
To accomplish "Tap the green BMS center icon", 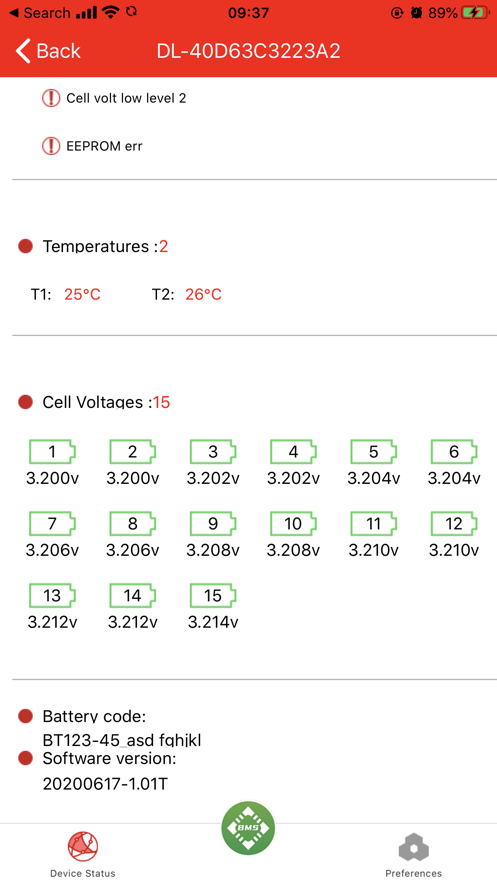I will (x=248, y=828).
